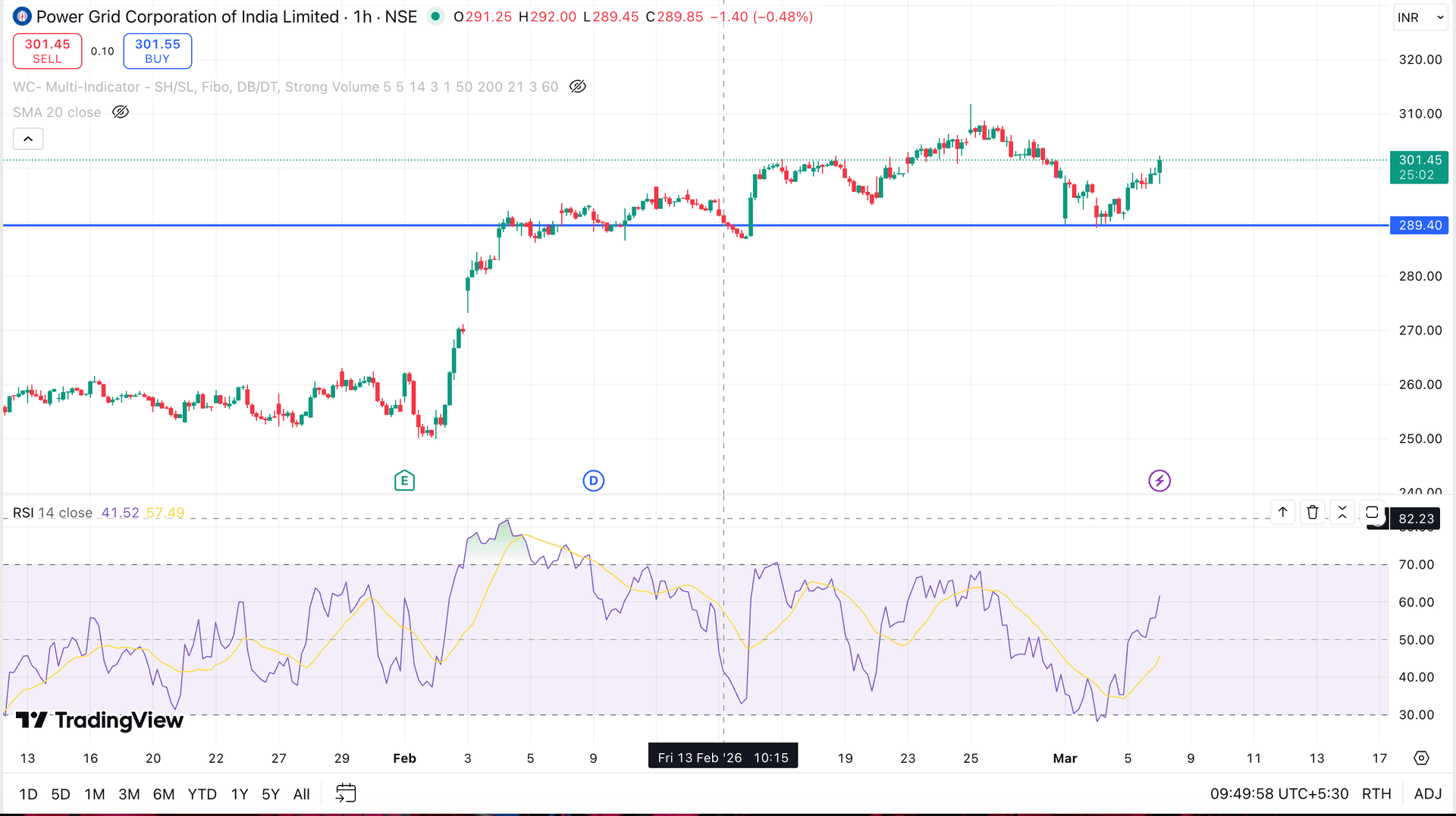This screenshot has height=816, width=1456.
Task: Click the RSI 14 close legend name
Action: [52, 513]
